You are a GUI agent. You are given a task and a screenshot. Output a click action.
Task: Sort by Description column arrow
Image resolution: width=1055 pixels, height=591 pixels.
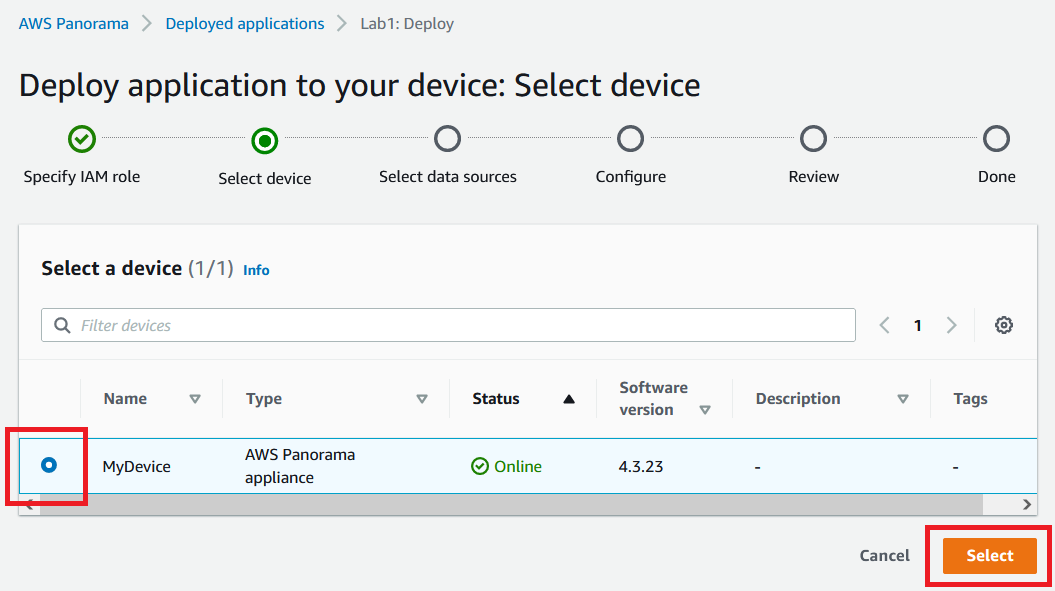click(903, 399)
